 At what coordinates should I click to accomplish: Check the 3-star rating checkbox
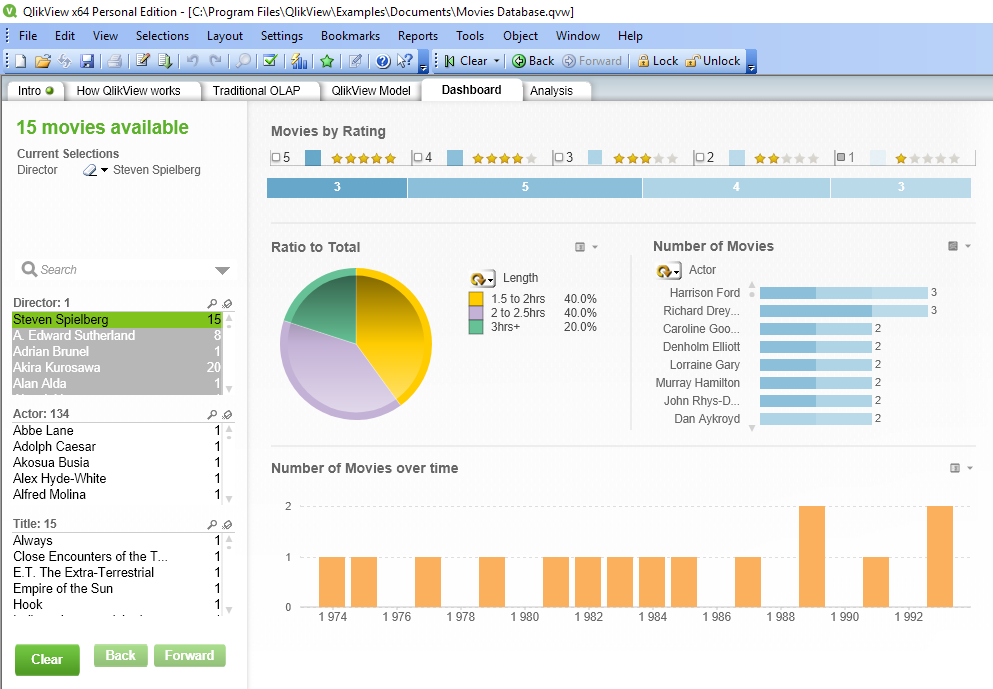pyautogui.click(x=559, y=157)
